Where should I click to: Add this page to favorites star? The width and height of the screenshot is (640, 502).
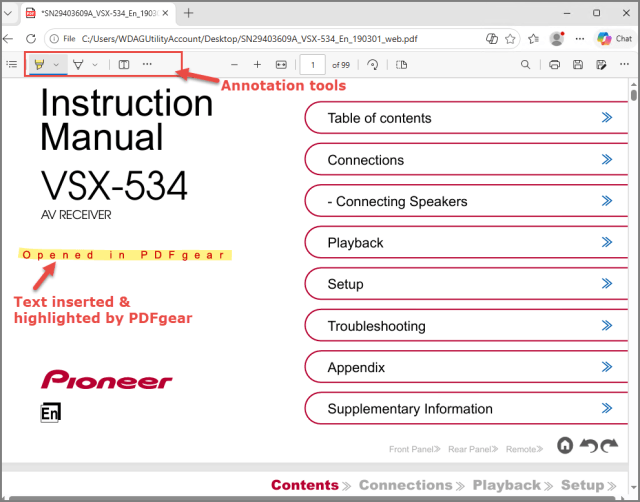tap(510, 39)
